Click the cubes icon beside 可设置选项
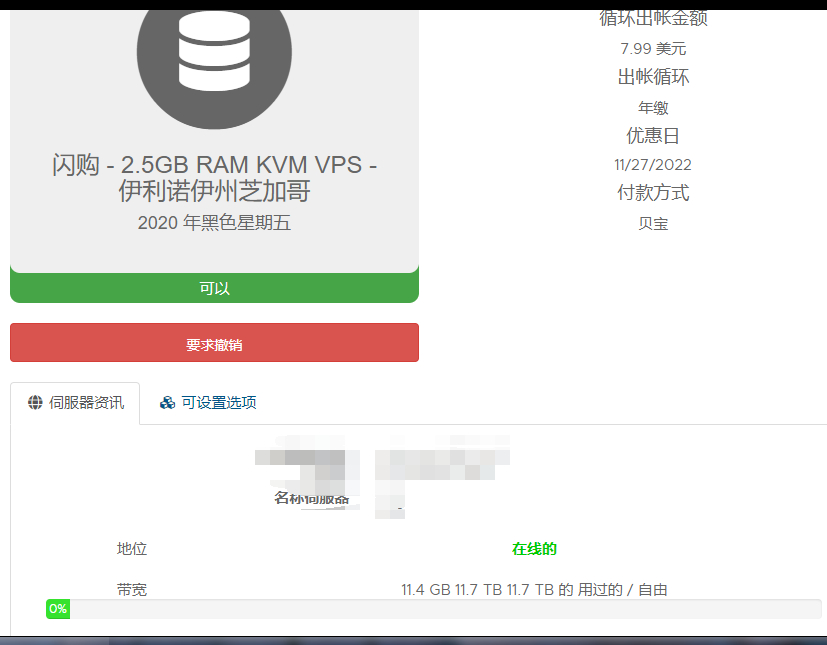827x645 pixels. tap(168, 403)
